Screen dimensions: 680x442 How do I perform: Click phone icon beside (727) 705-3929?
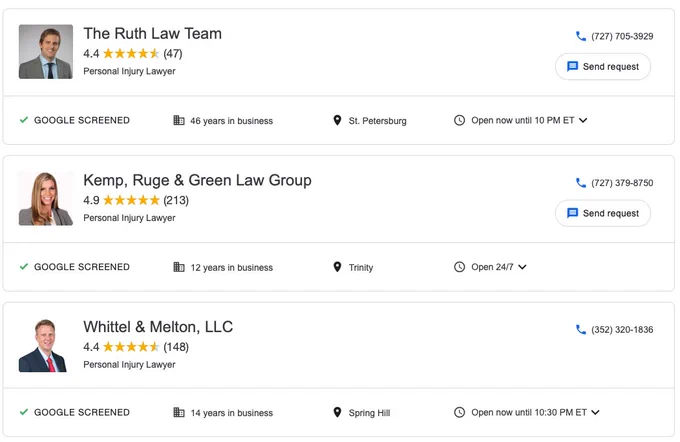pyautogui.click(x=581, y=36)
